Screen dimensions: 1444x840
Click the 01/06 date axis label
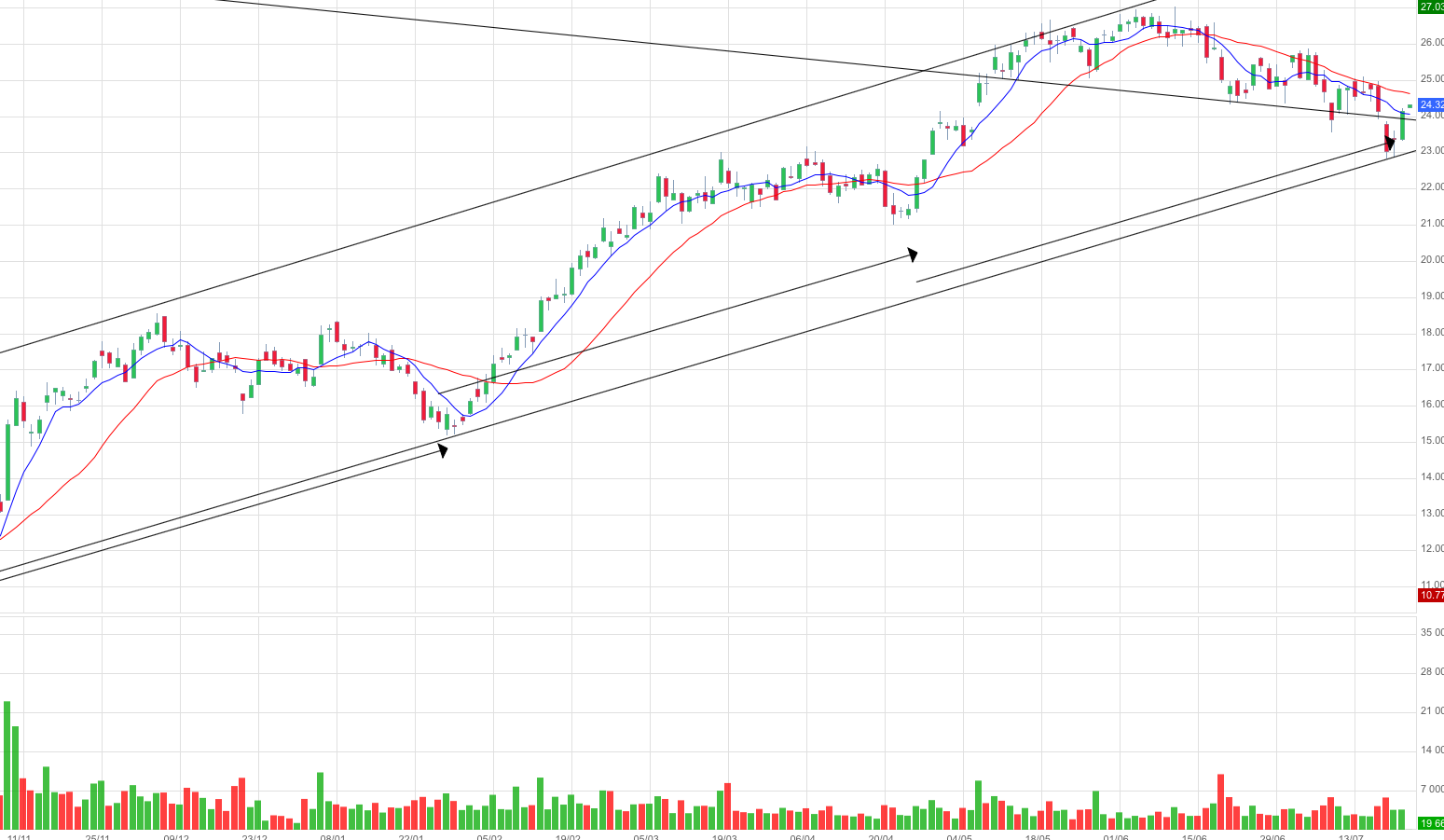click(1116, 836)
